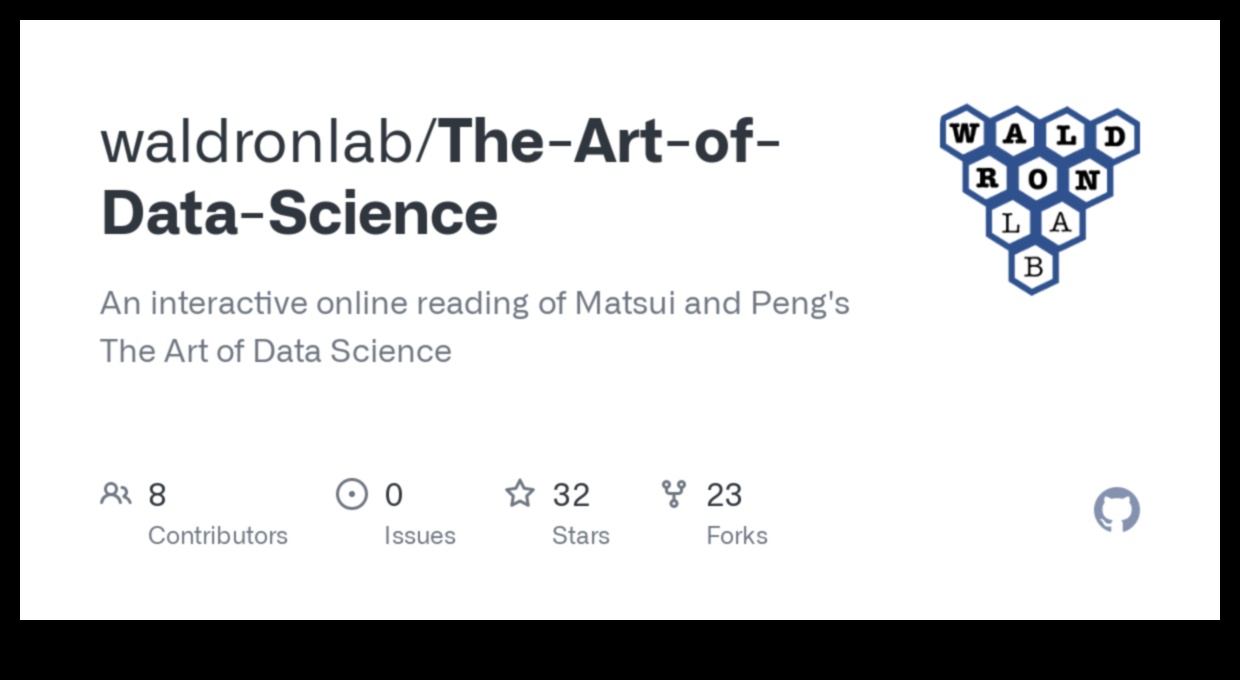This screenshot has height=680, width=1240.
Task: Click the forks count number 23
Action: coord(724,495)
